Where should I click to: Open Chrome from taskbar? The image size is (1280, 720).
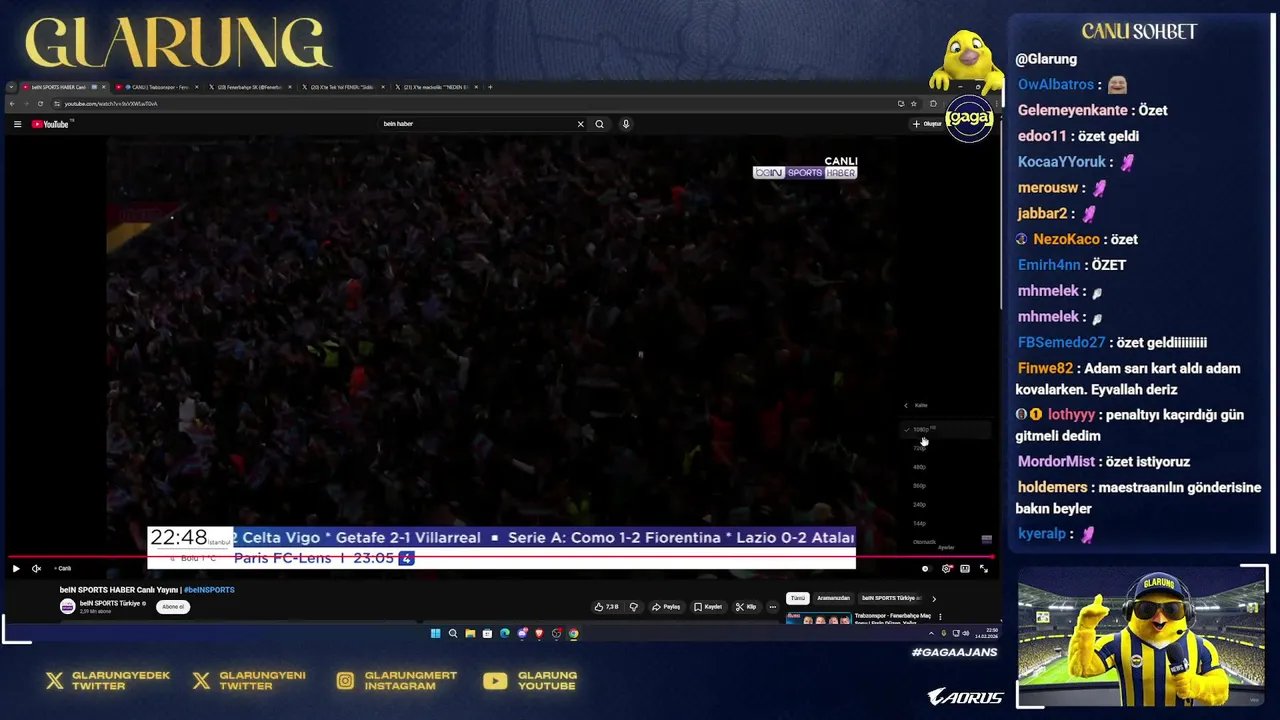click(573, 633)
